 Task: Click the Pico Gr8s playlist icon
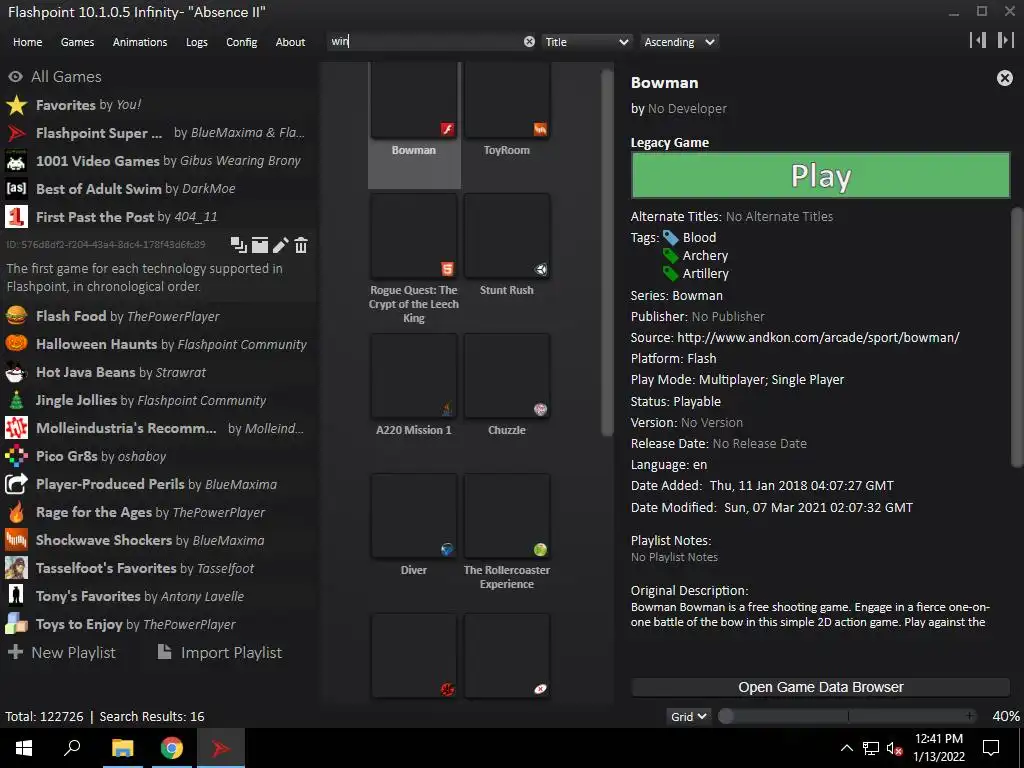tap(16, 456)
